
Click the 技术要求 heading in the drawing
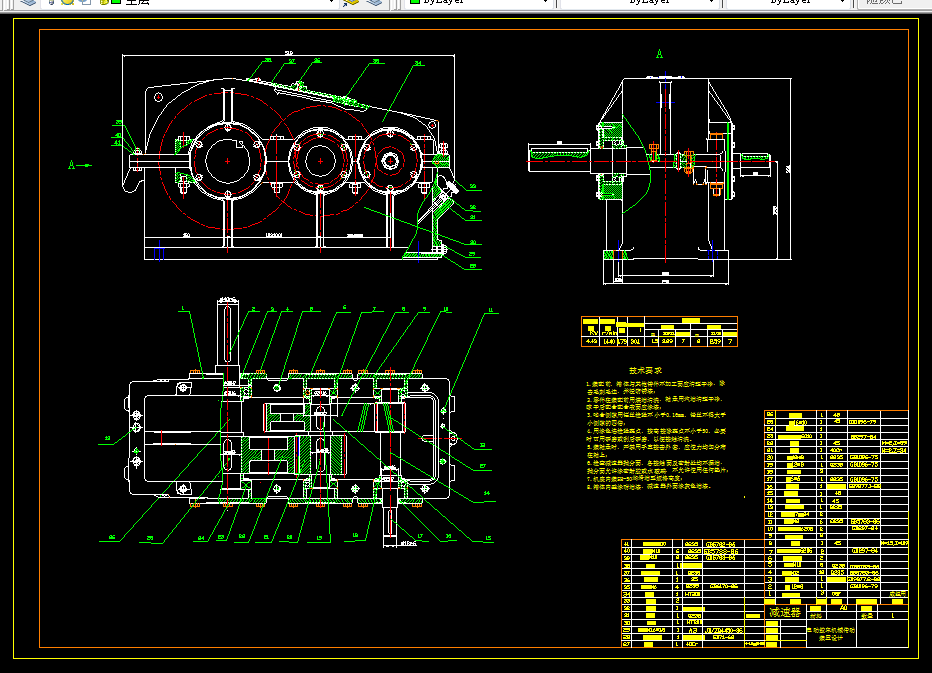point(645,370)
